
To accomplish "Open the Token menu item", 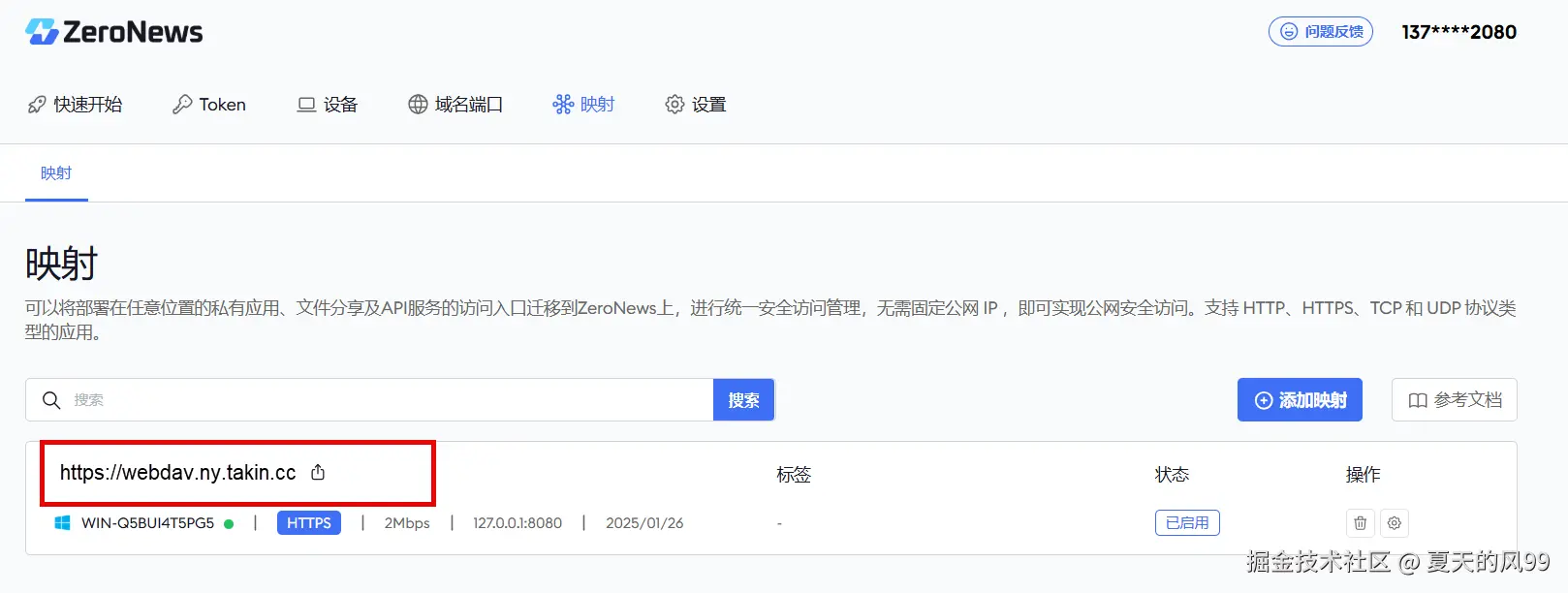I will [x=209, y=105].
